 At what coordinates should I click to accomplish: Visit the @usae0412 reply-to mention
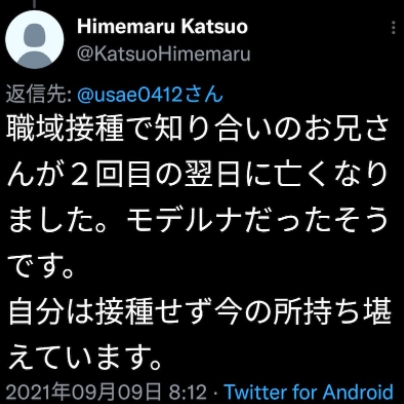tap(130, 95)
